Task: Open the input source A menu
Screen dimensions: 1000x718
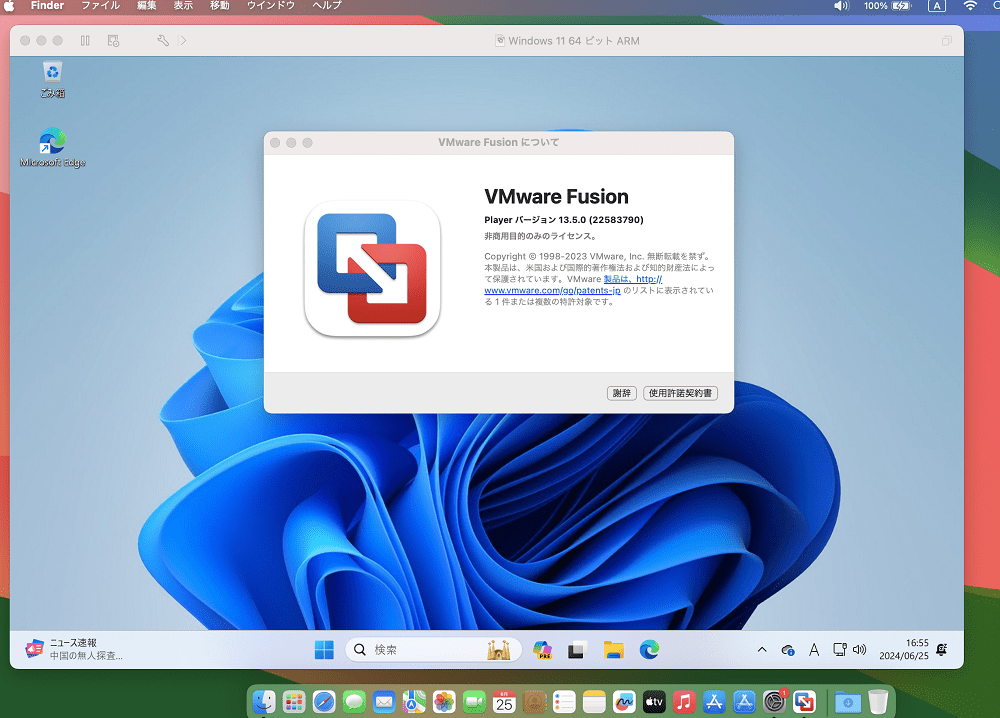Action: click(936, 6)
